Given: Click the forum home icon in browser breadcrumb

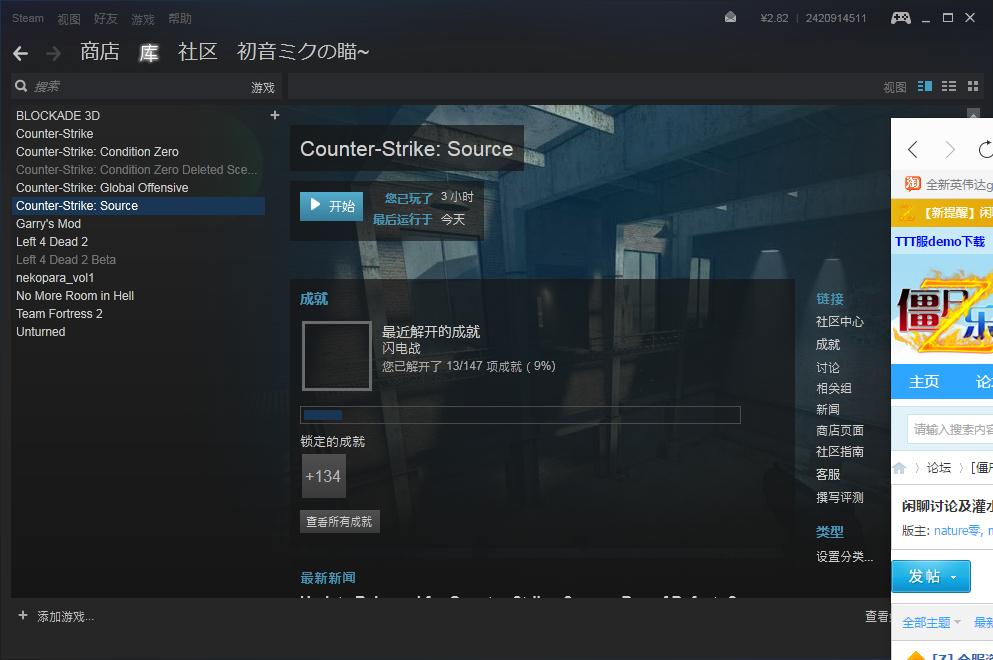Looking at the screenshot, I should pyautogui.click(x=899, y=468).
